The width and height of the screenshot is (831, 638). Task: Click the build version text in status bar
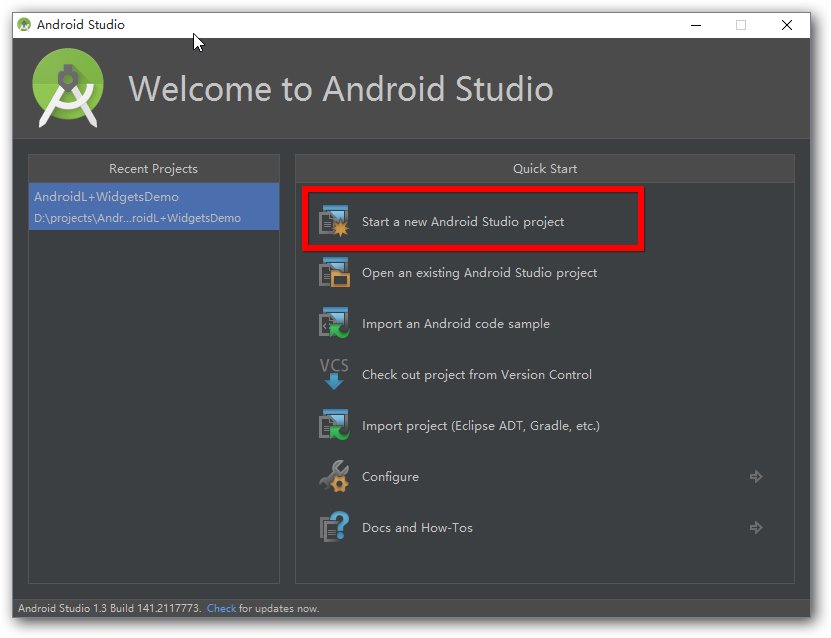(x=110, y=608)
